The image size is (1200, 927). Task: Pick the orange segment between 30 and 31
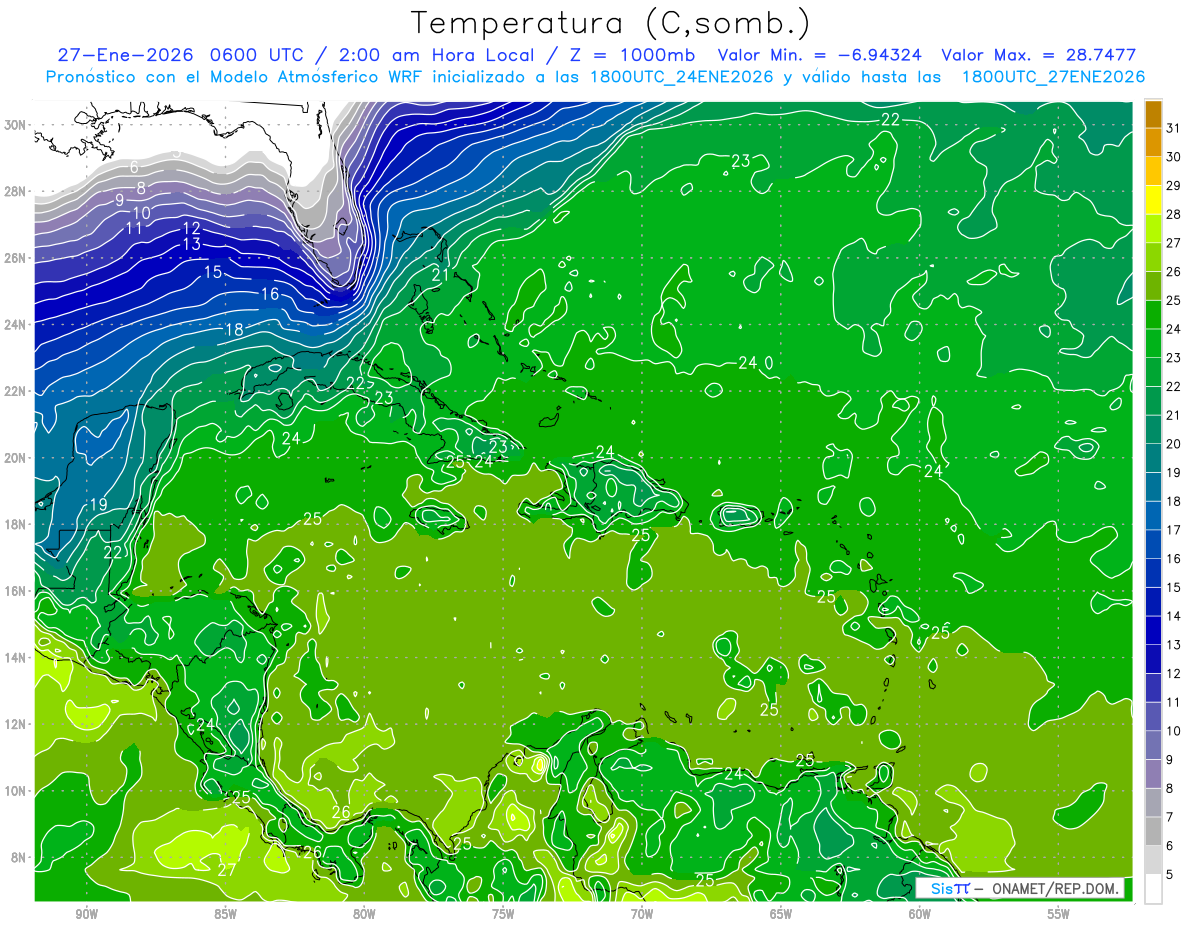click(1153, 142)
